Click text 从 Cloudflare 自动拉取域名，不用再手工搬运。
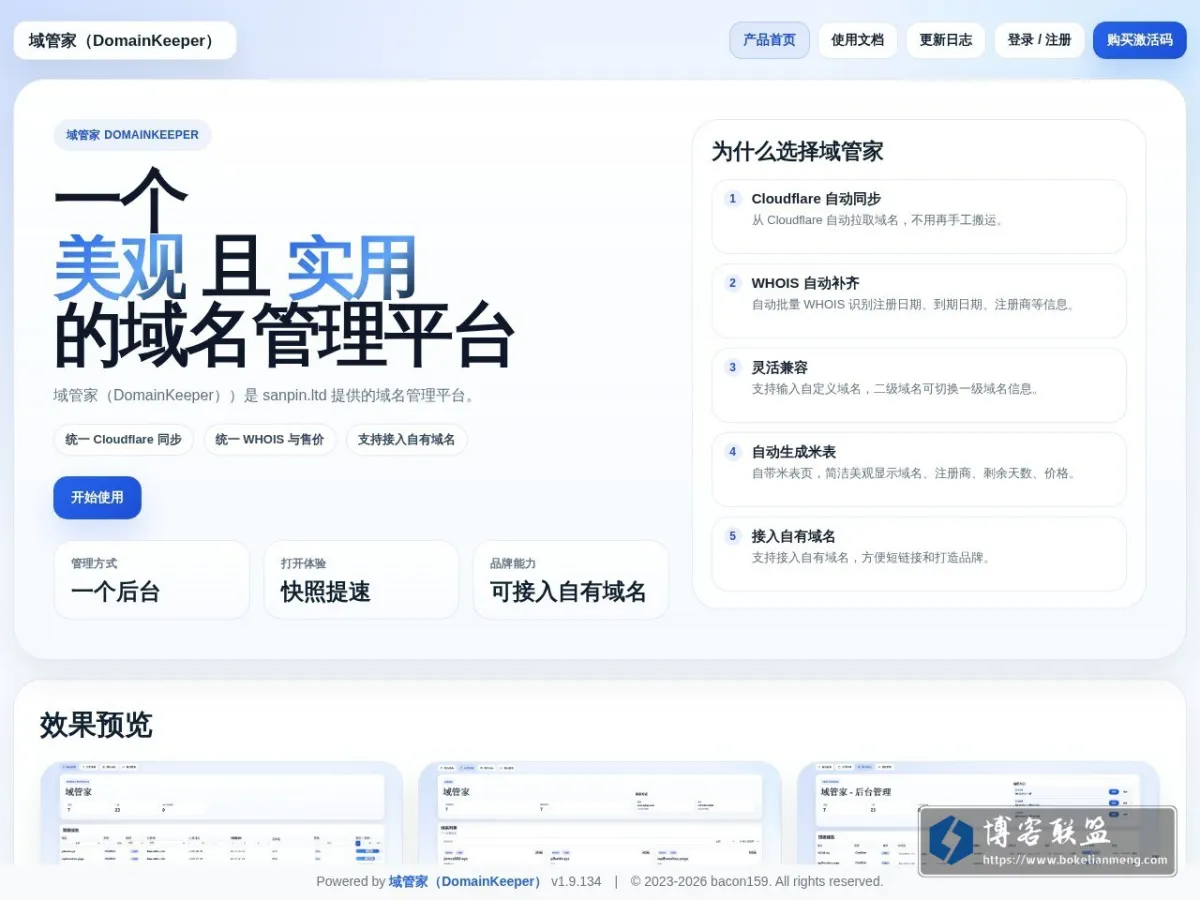The height and width of the screenshot is (900, 1200). click(880, 220)
